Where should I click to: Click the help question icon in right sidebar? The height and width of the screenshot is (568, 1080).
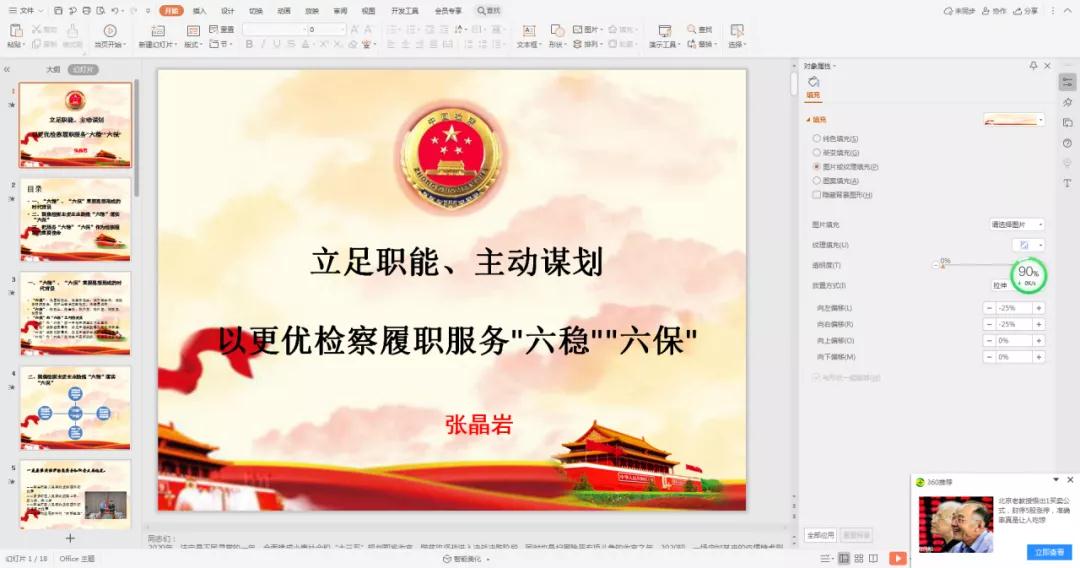[1067, 143]
